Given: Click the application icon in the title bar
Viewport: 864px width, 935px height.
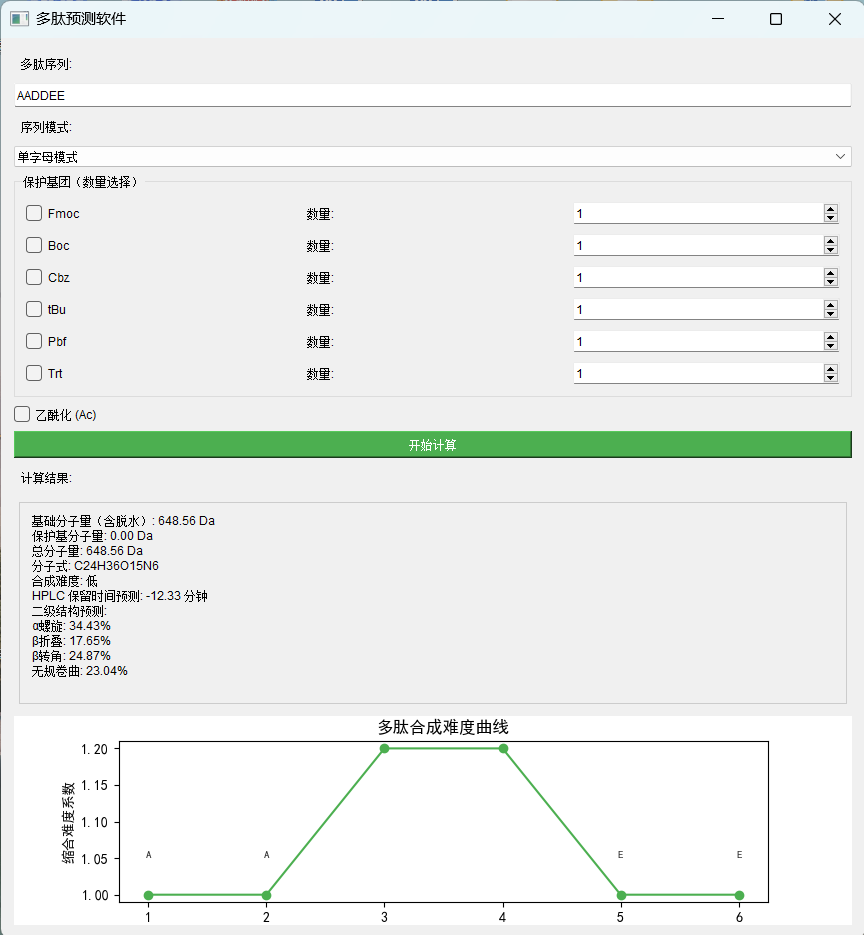Looking at the screenshot, I should click(19, 18).
